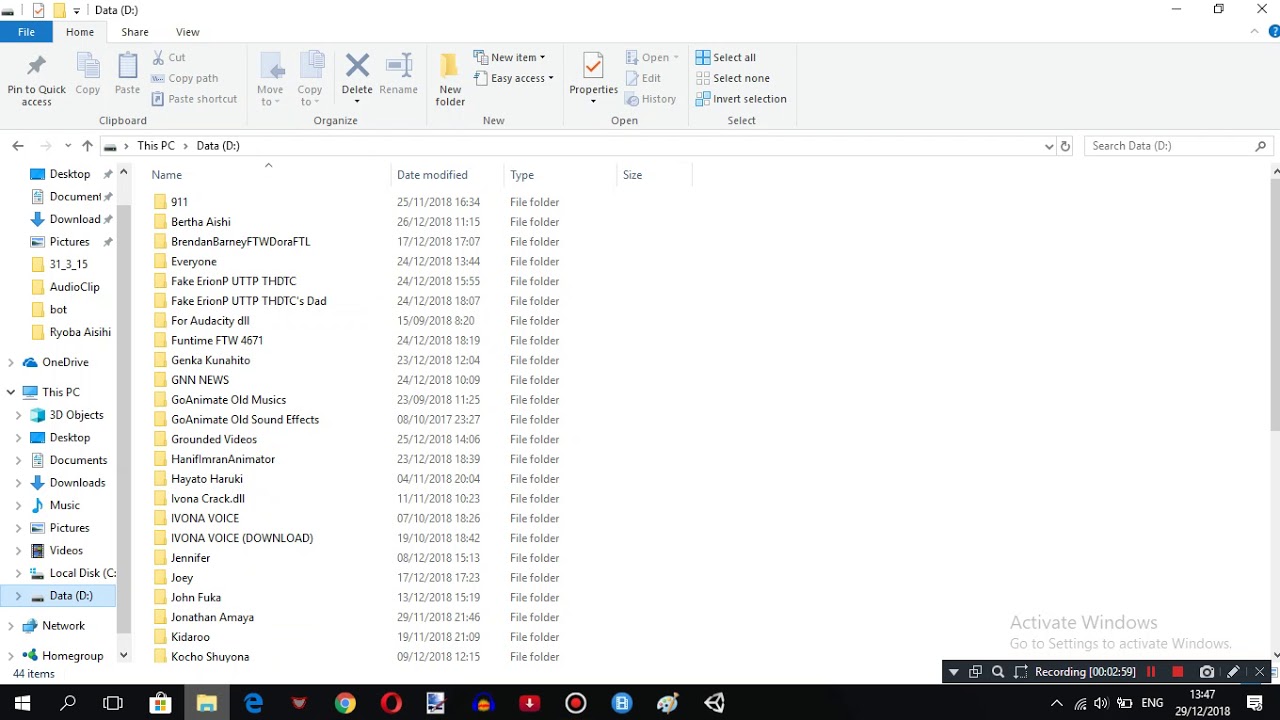
Task: Select the Grounded Videos folder
Action: pyautogui.click(x=213, y=439)
